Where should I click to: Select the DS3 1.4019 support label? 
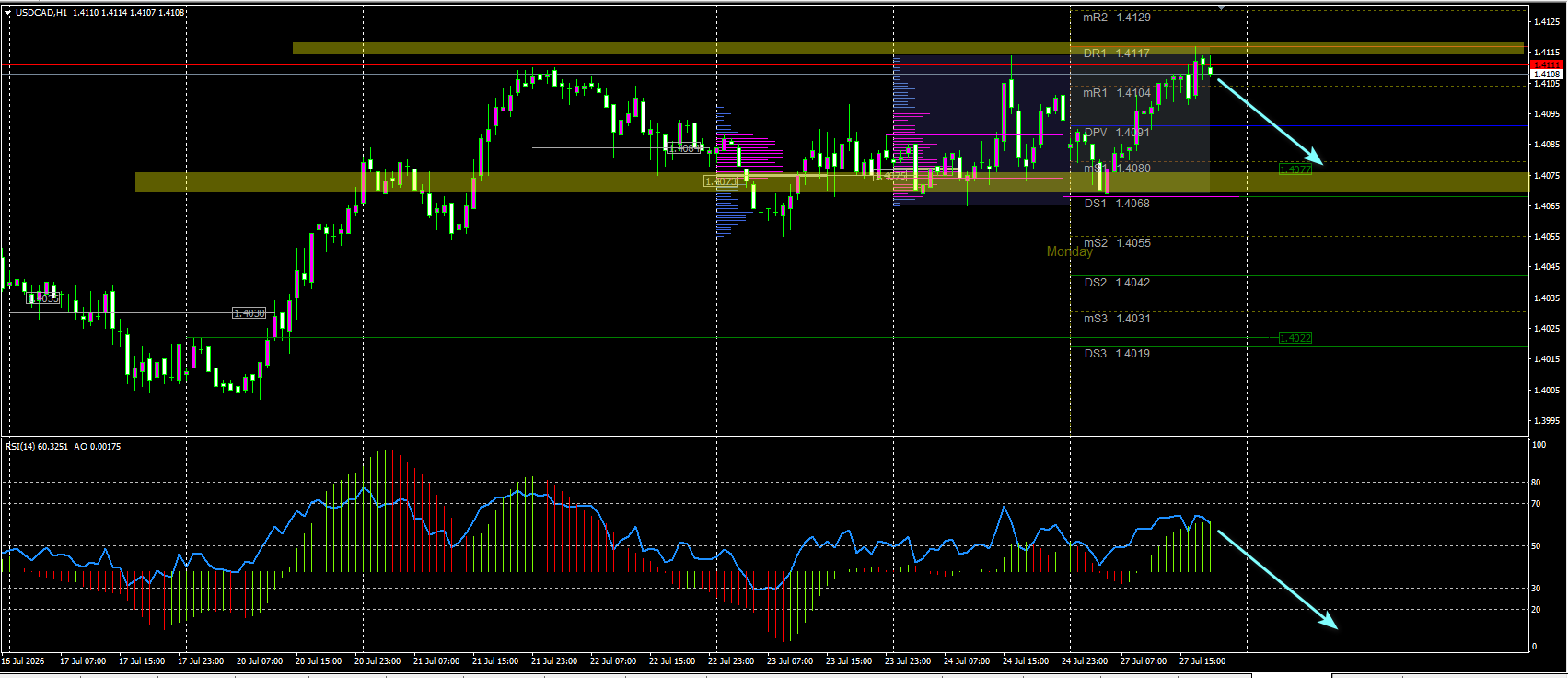(1117, 354)
